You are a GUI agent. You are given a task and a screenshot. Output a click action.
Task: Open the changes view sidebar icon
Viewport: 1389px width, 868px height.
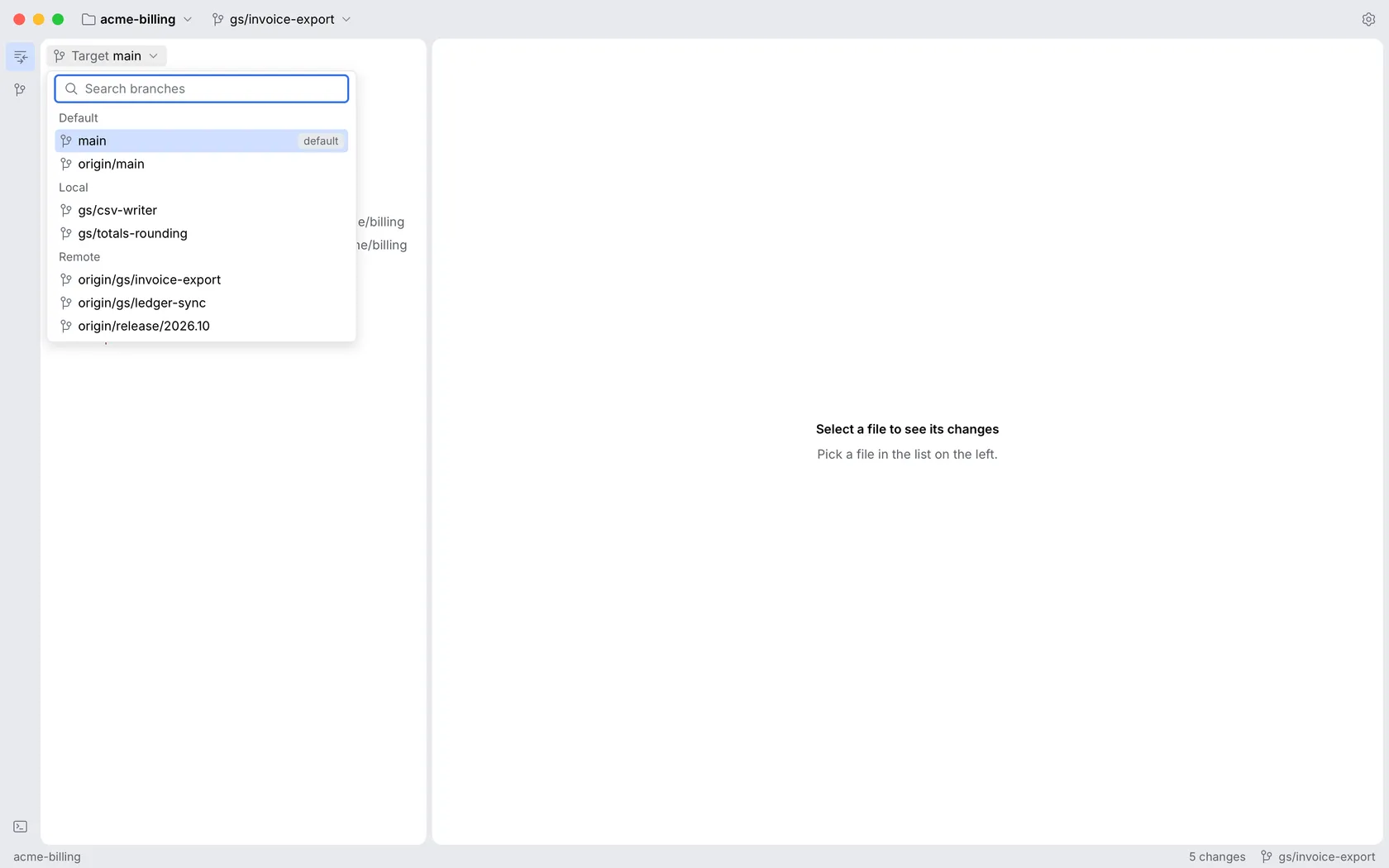pos(21,56)
